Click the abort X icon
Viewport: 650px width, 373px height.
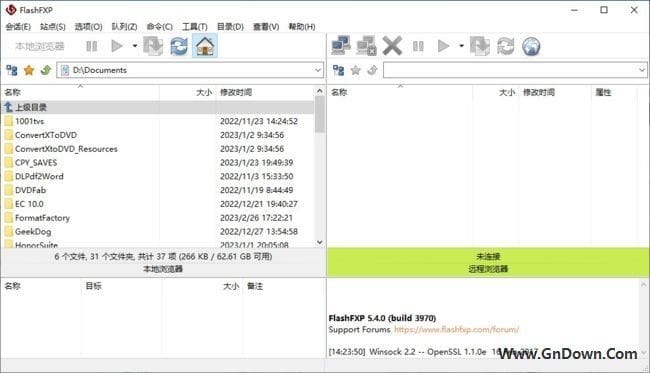(392, 46)
